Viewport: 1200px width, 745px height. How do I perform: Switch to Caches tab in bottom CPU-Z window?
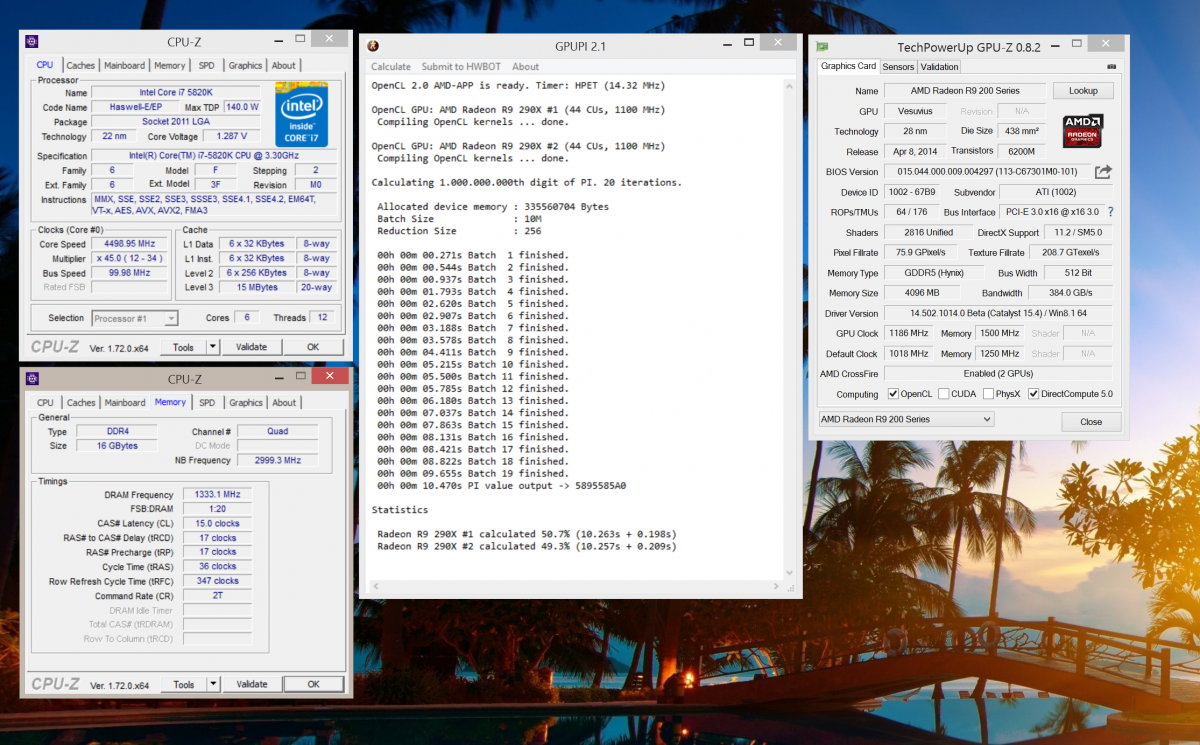[x=81, y=403]
